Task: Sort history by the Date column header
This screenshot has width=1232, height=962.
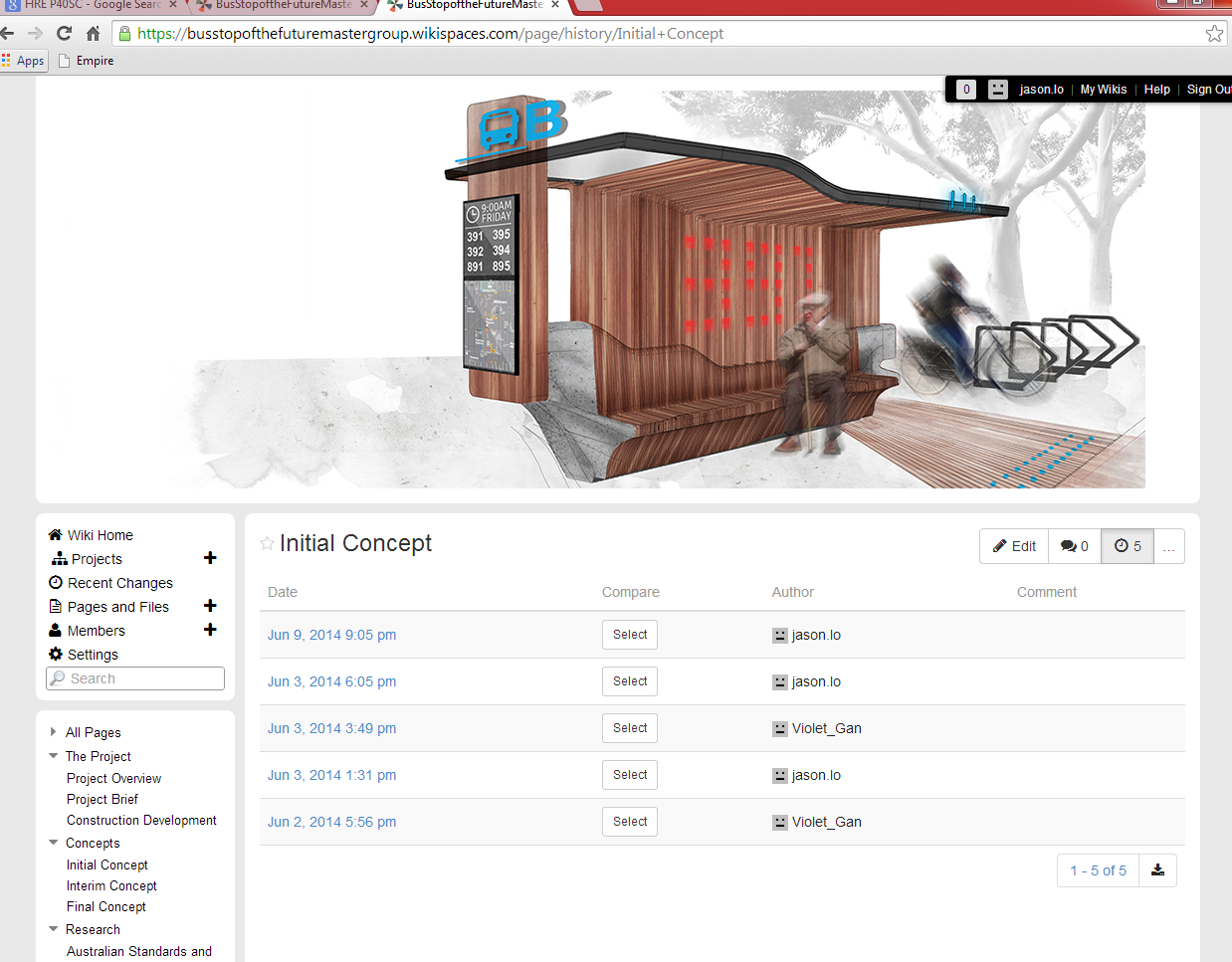Action: (283, 592)
